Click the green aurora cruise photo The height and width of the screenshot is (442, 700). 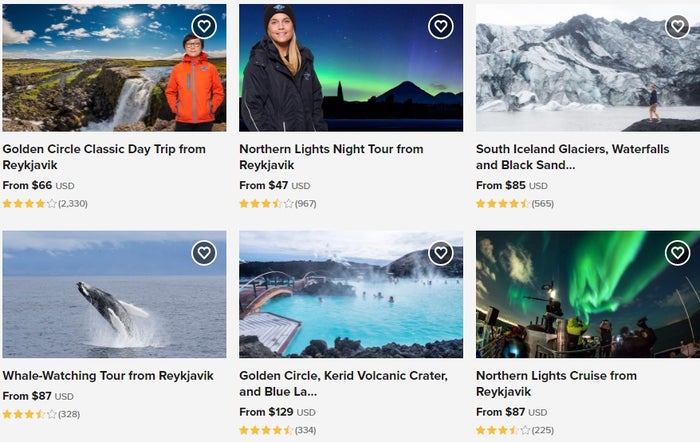[588, 294]
